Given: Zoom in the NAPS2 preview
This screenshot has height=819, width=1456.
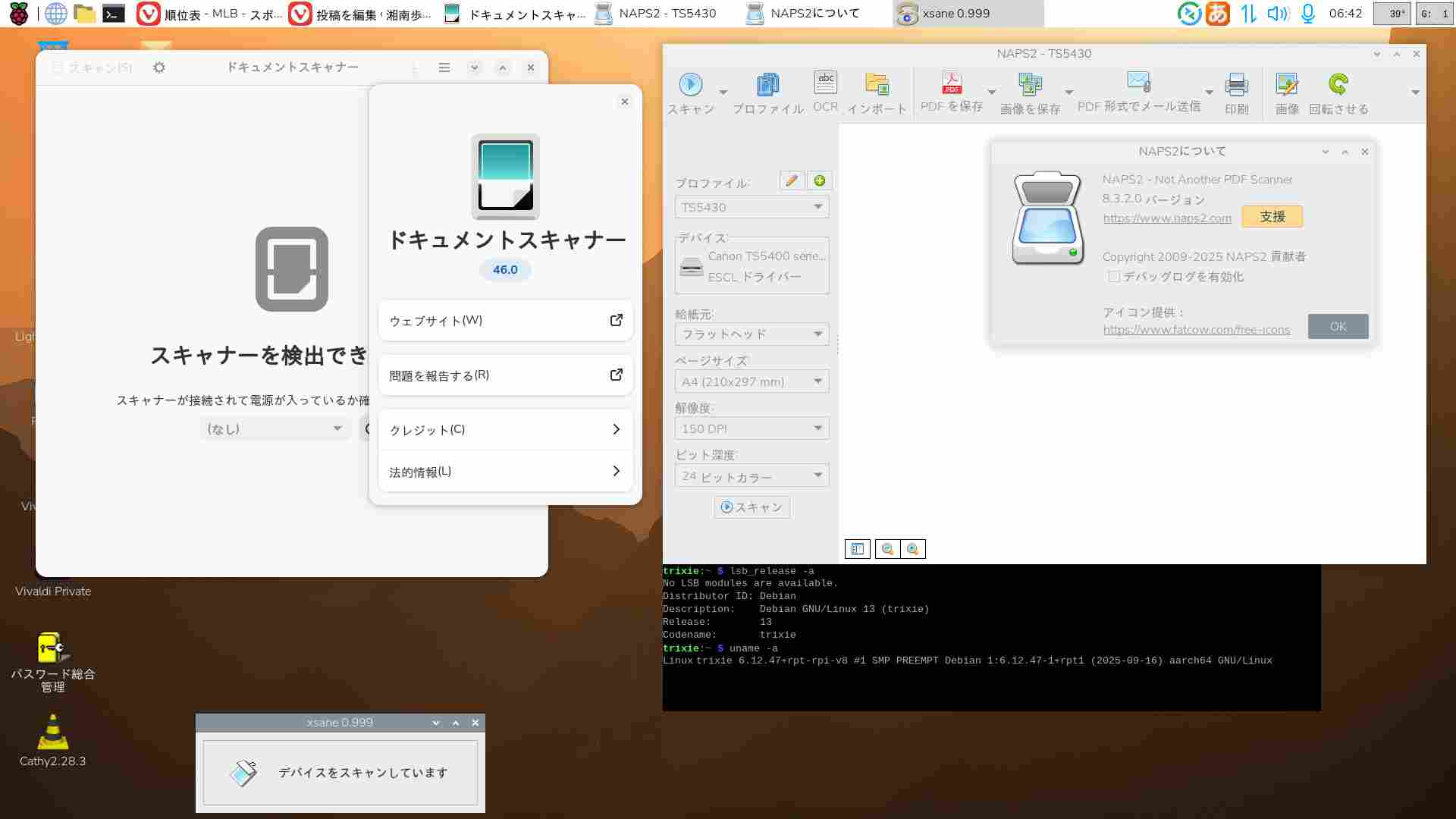Looking at the screenshot, I should [x=913, y=549].
